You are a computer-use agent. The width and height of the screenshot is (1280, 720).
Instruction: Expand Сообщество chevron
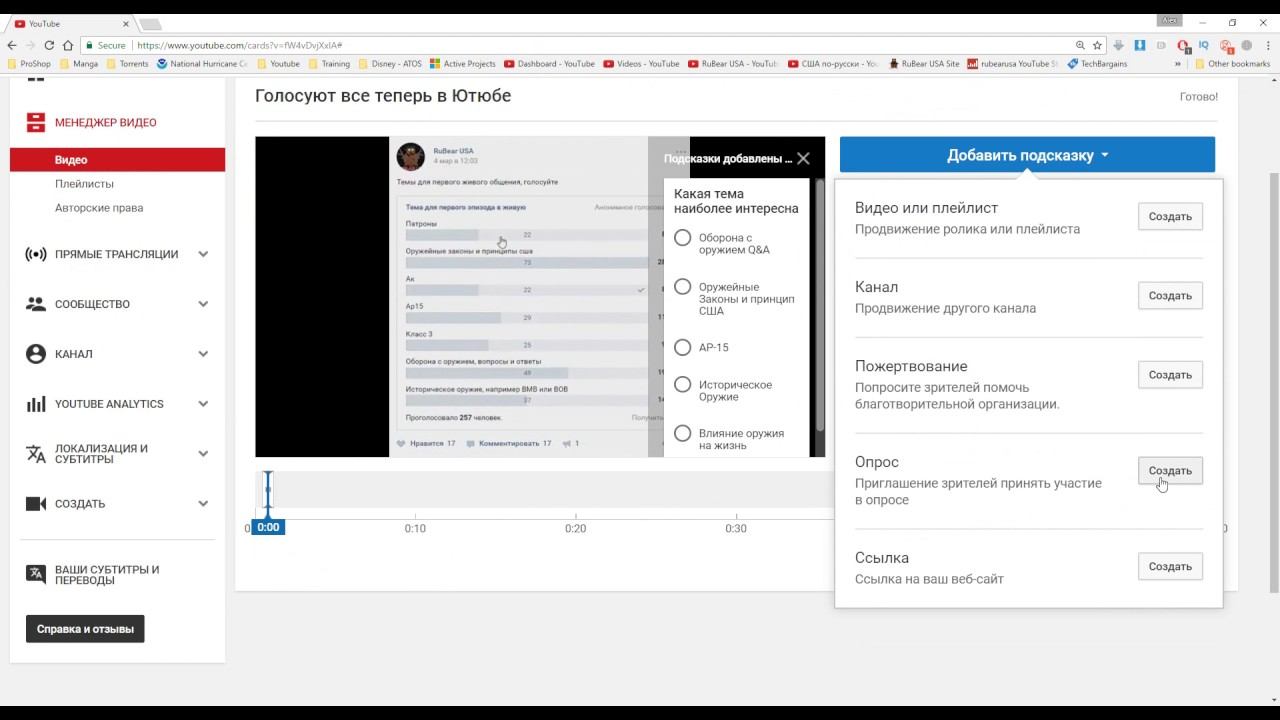203,304
